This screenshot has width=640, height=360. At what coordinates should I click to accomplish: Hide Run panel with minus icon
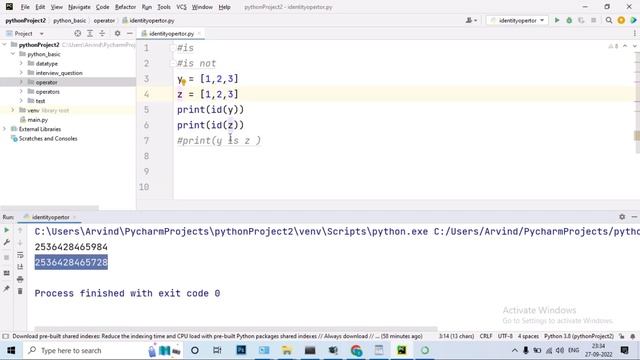[634, 217]
